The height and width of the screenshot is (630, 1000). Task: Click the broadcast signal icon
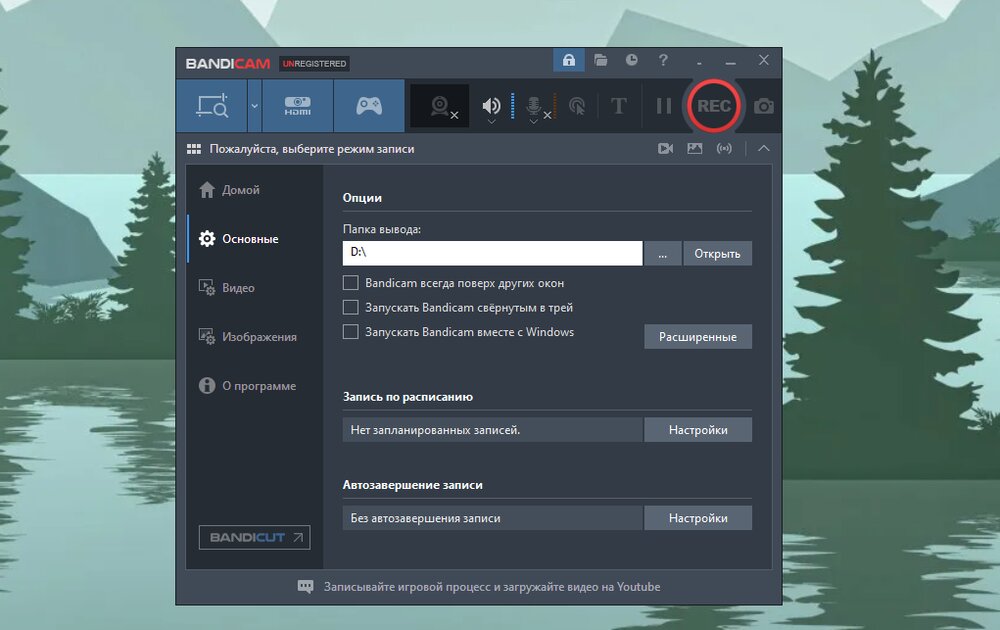coord(724,149)
